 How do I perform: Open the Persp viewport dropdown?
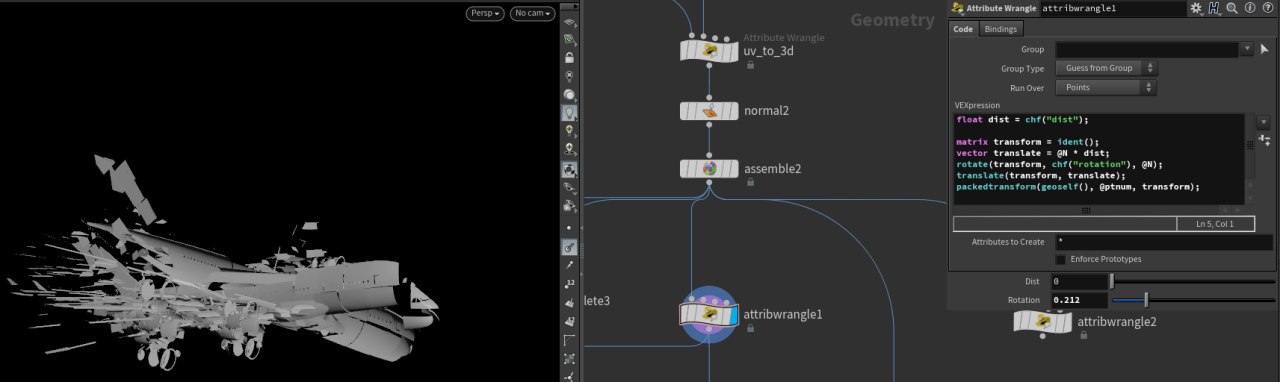(x=485, y=13)
